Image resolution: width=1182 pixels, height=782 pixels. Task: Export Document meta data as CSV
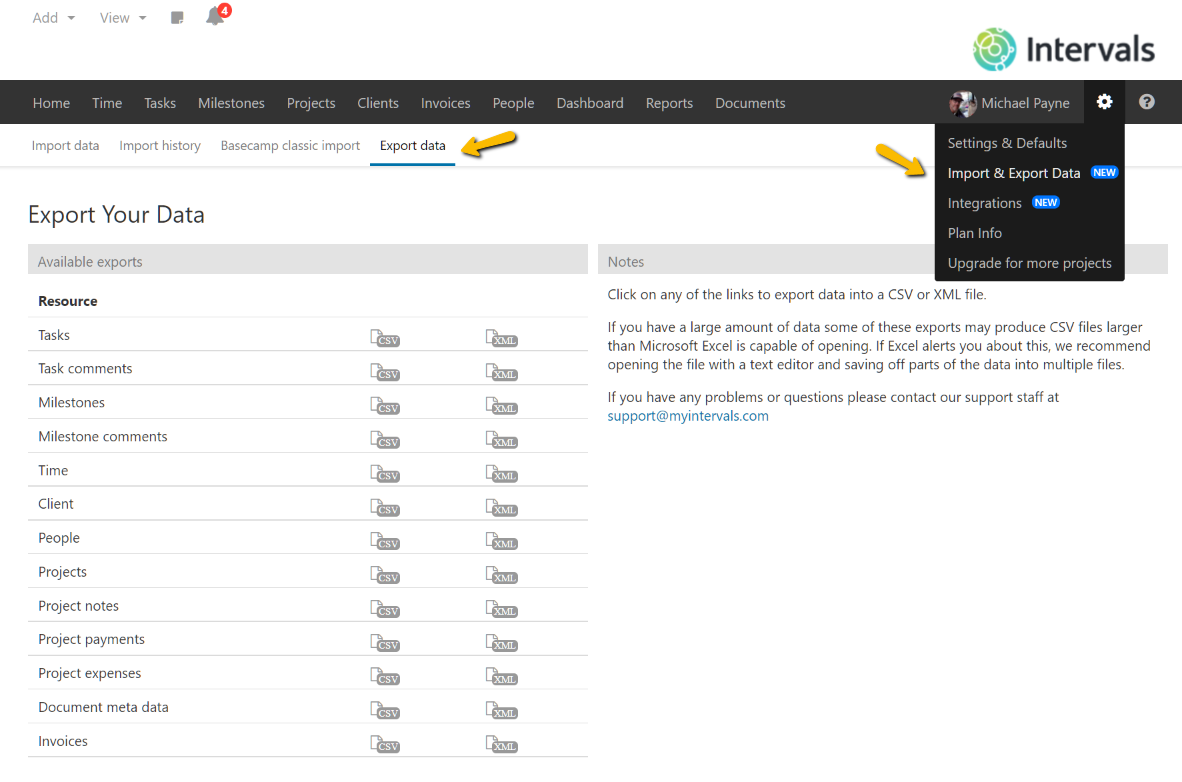click(384, 711)
